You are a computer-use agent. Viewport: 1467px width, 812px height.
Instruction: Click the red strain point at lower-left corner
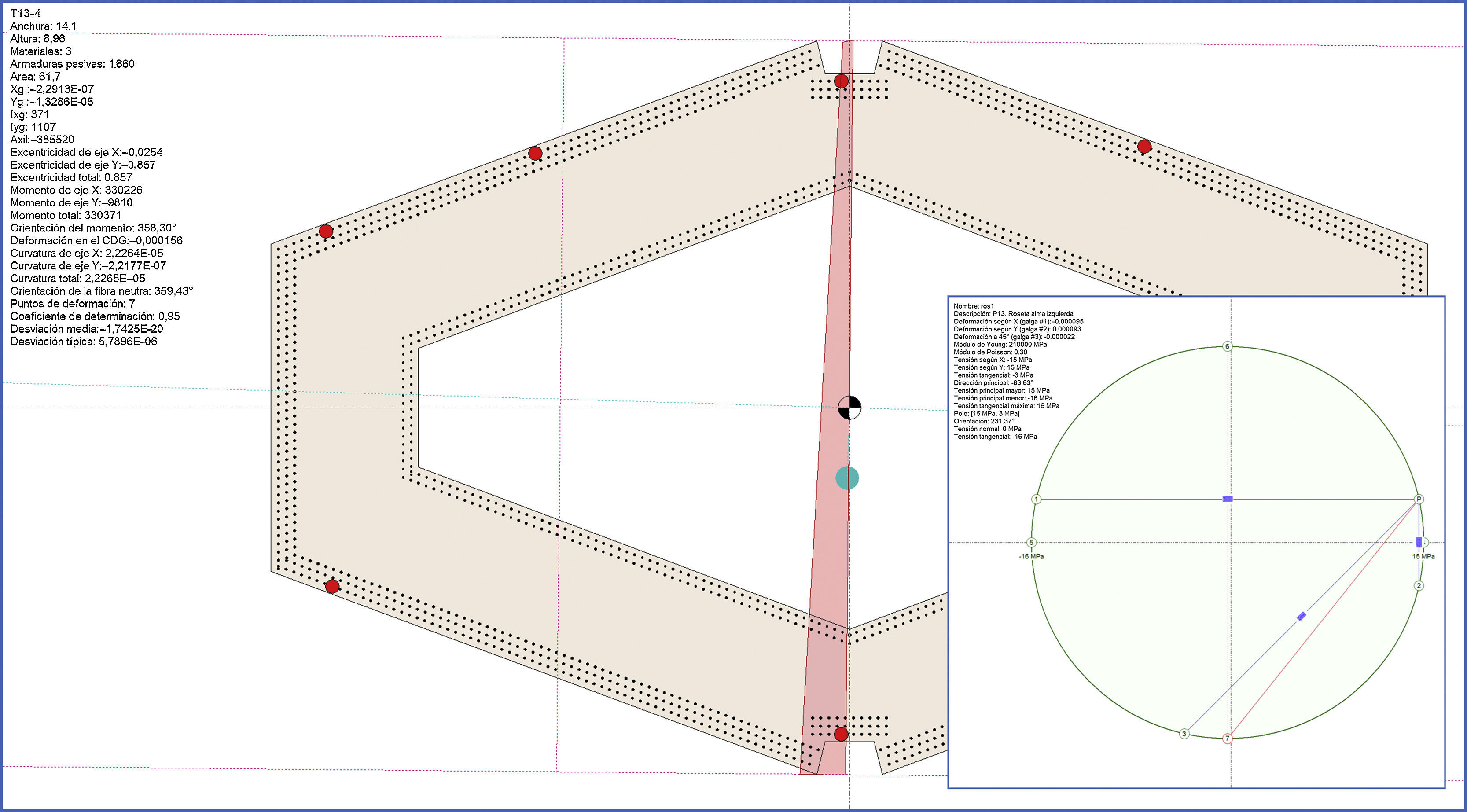coord(332,586)
